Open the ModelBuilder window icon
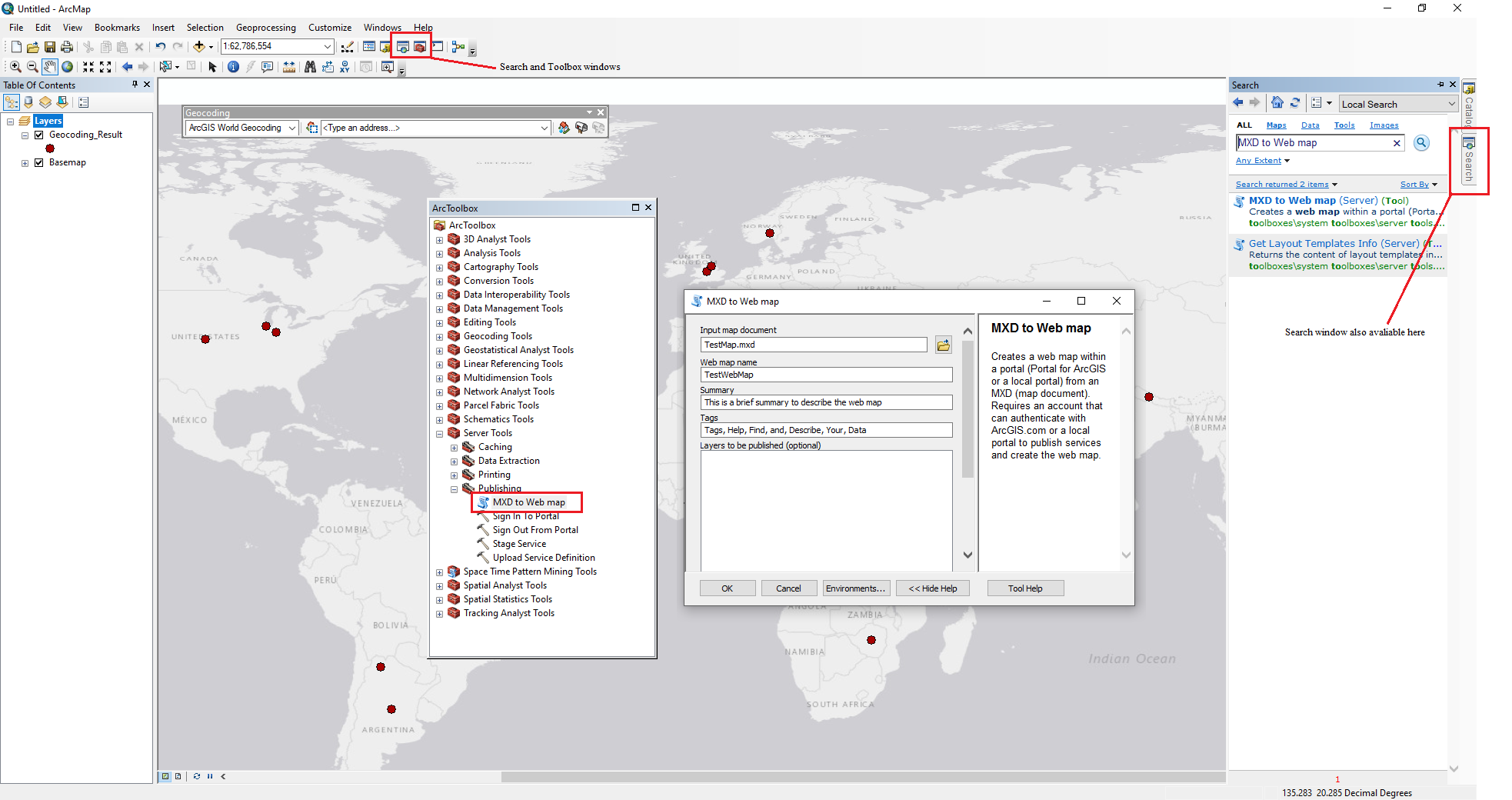The width and height of the screenshot is (1512, 800). (458, 47)
